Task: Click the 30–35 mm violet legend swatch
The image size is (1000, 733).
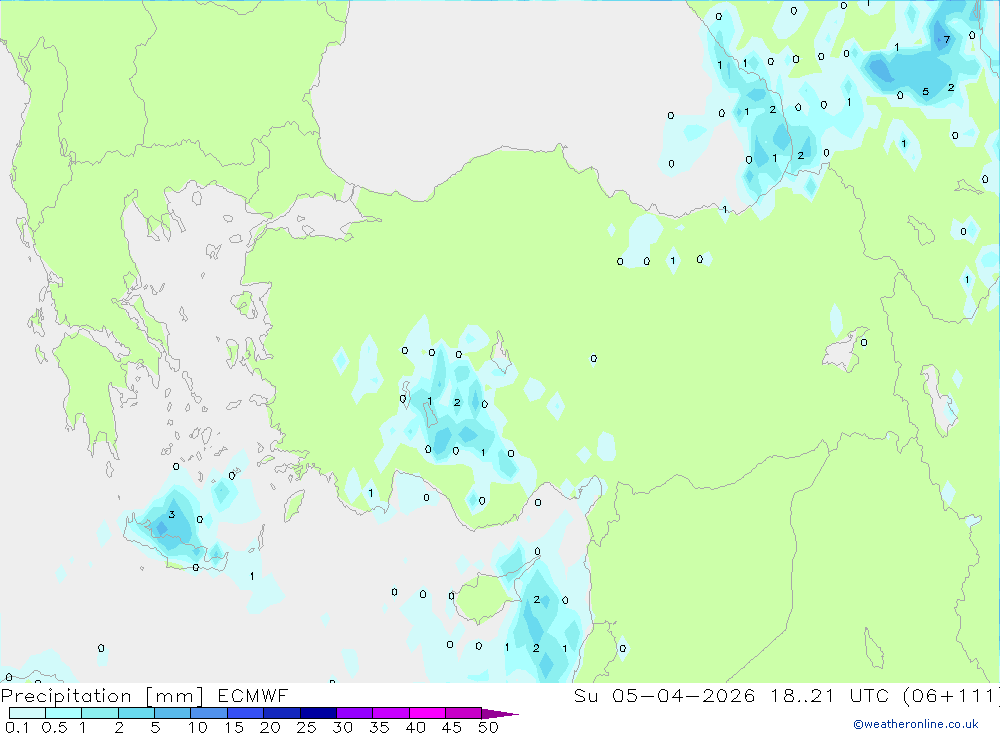Action: [x=355, y=713]
